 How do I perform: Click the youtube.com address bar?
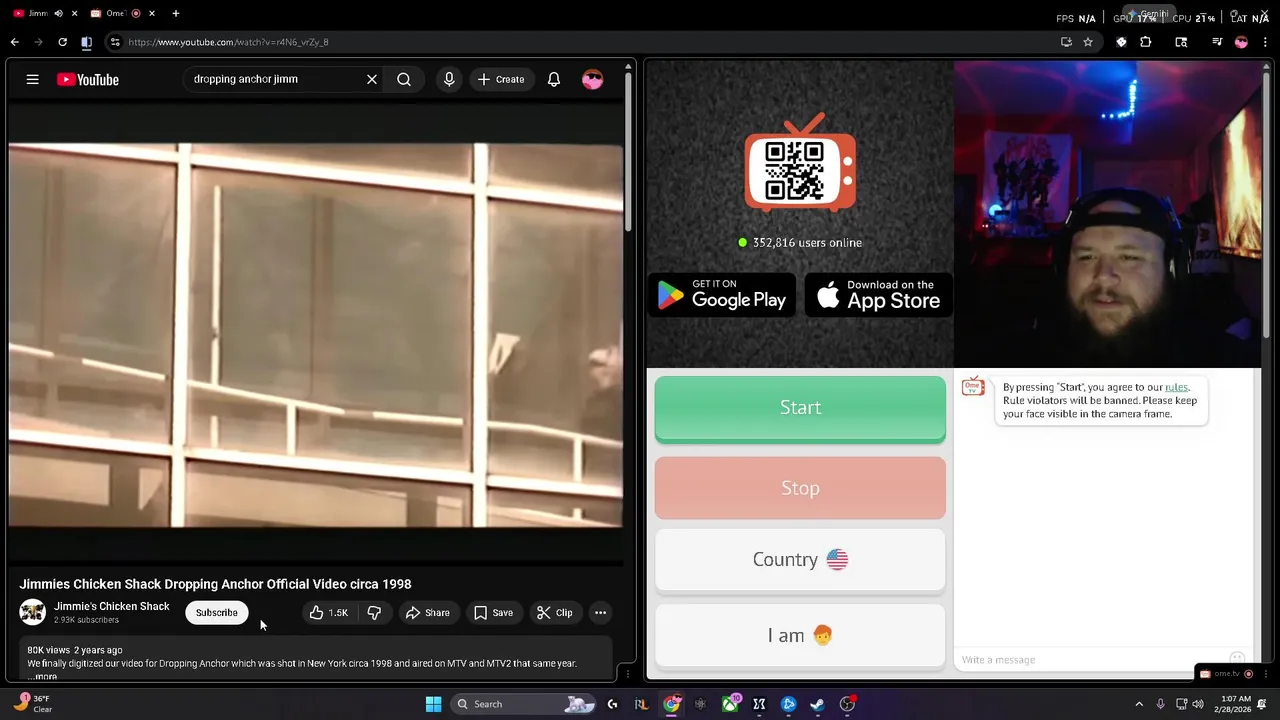[580, 42]
